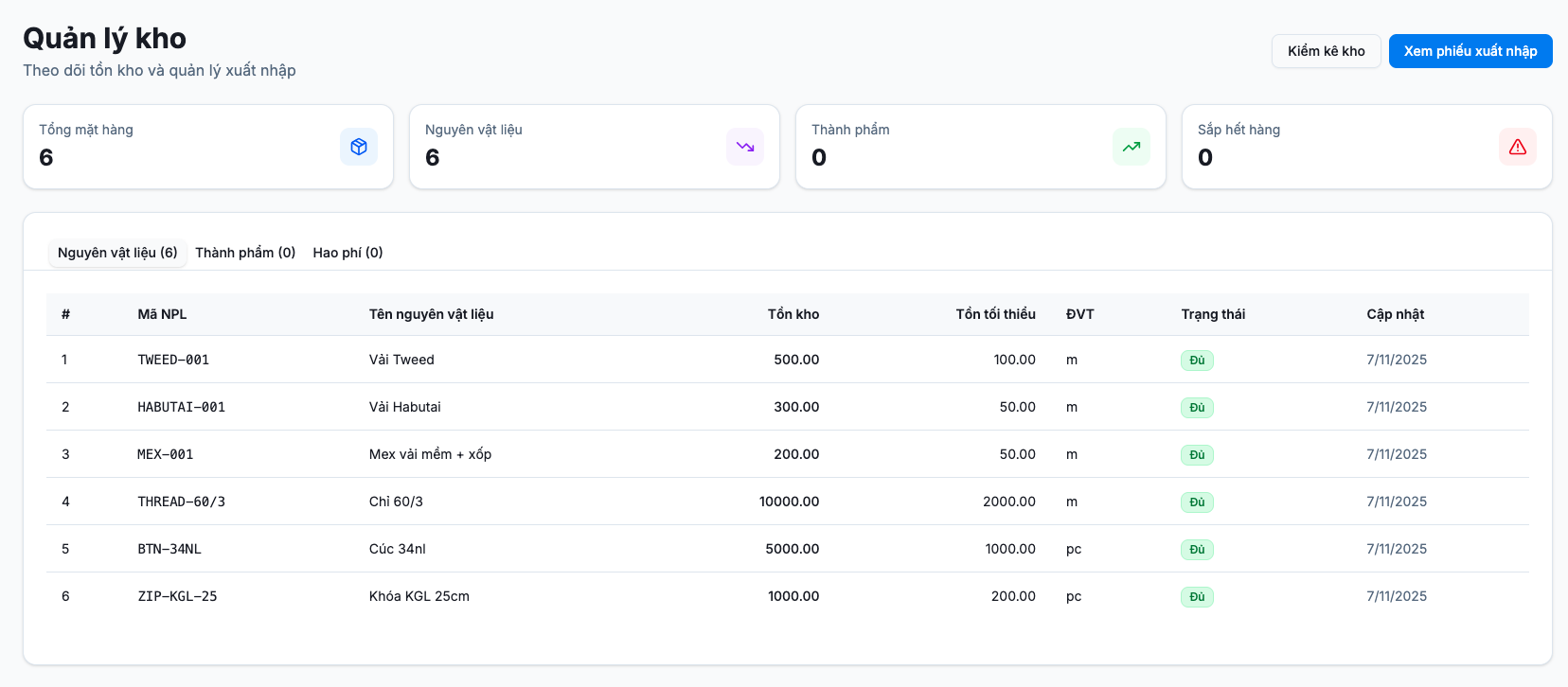Click the purple trending-down icon in Nguyên vật liệu card

[744, 147]
